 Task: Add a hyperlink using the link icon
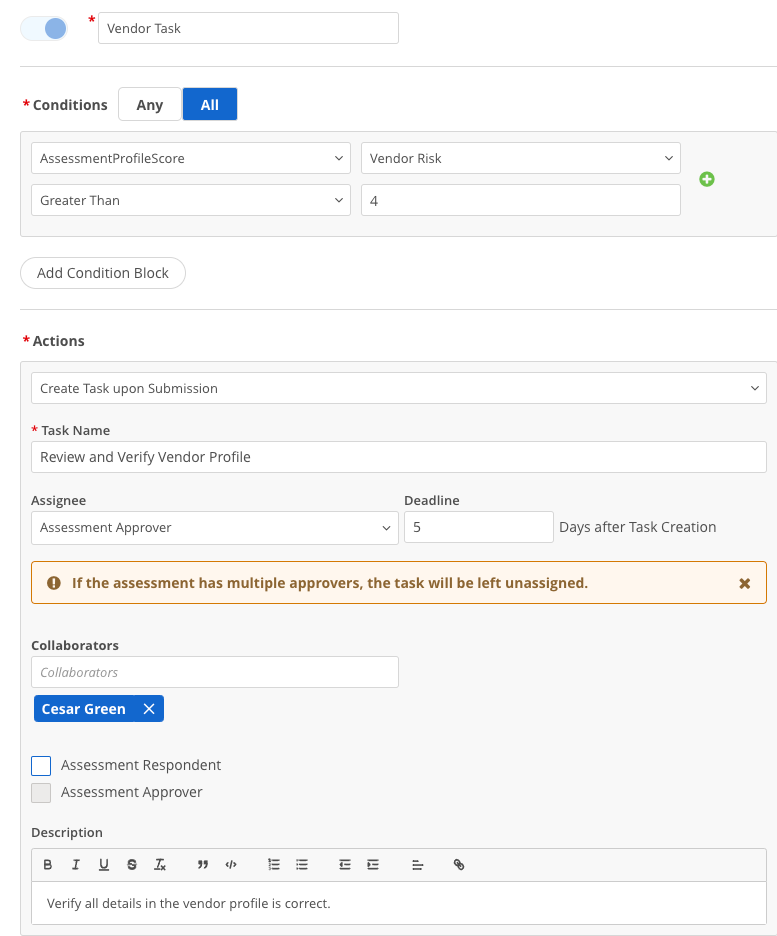pyautogui.click(x=459, y=864)
